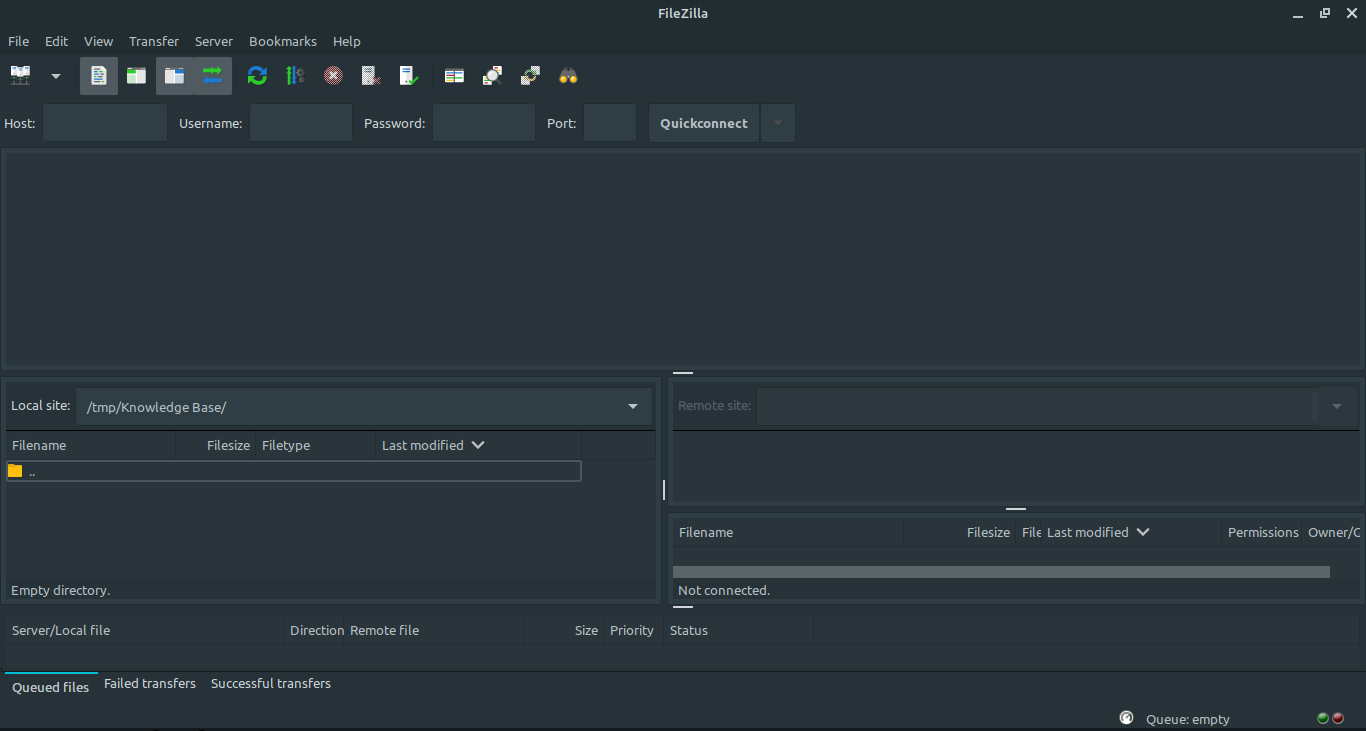Click the Remote file queue column header

[x=434, y=630]
